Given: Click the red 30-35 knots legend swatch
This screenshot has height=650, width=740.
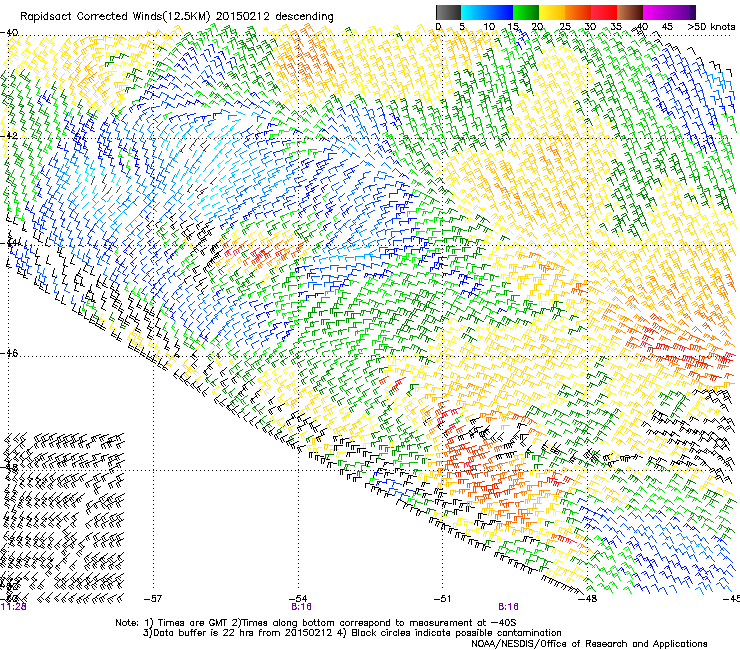Looking at the screenshot, I should coord(604,12).
